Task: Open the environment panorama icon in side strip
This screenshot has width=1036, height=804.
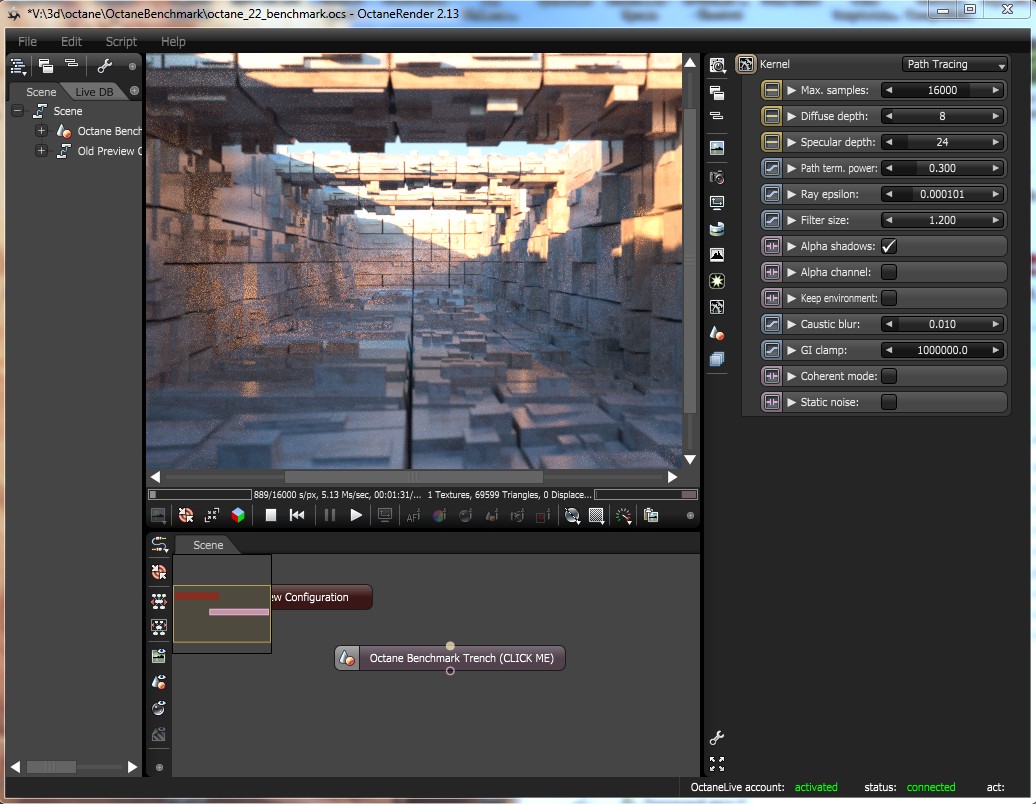Action: (x=717, y=229)
